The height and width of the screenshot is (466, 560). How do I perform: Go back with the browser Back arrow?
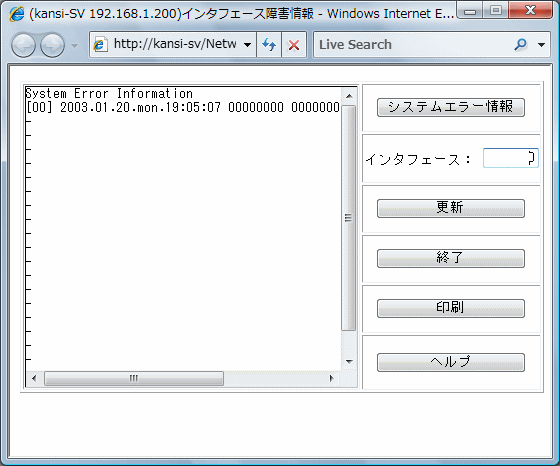point(24,45)
